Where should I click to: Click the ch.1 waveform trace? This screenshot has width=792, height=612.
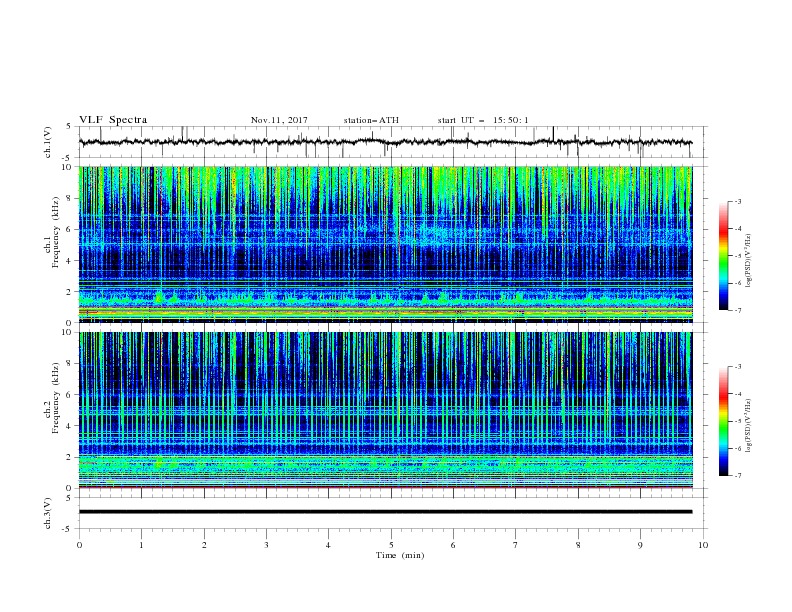tap(385, 142)
